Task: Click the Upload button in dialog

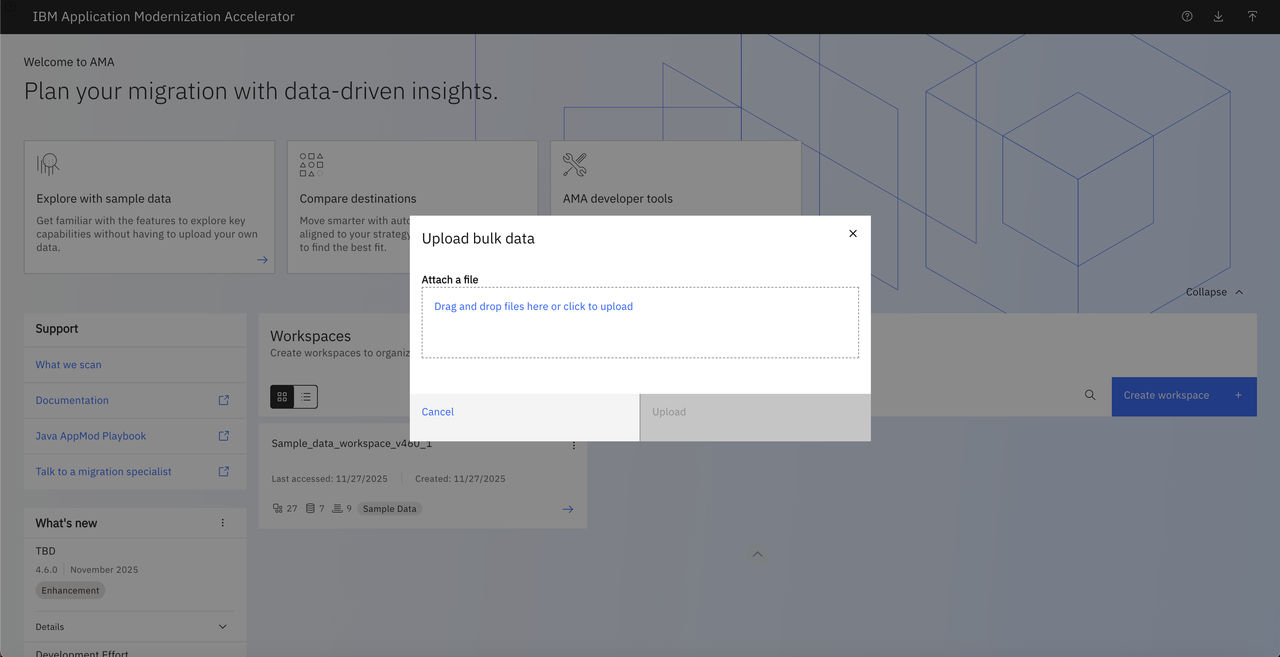Action: coord(755,417)
